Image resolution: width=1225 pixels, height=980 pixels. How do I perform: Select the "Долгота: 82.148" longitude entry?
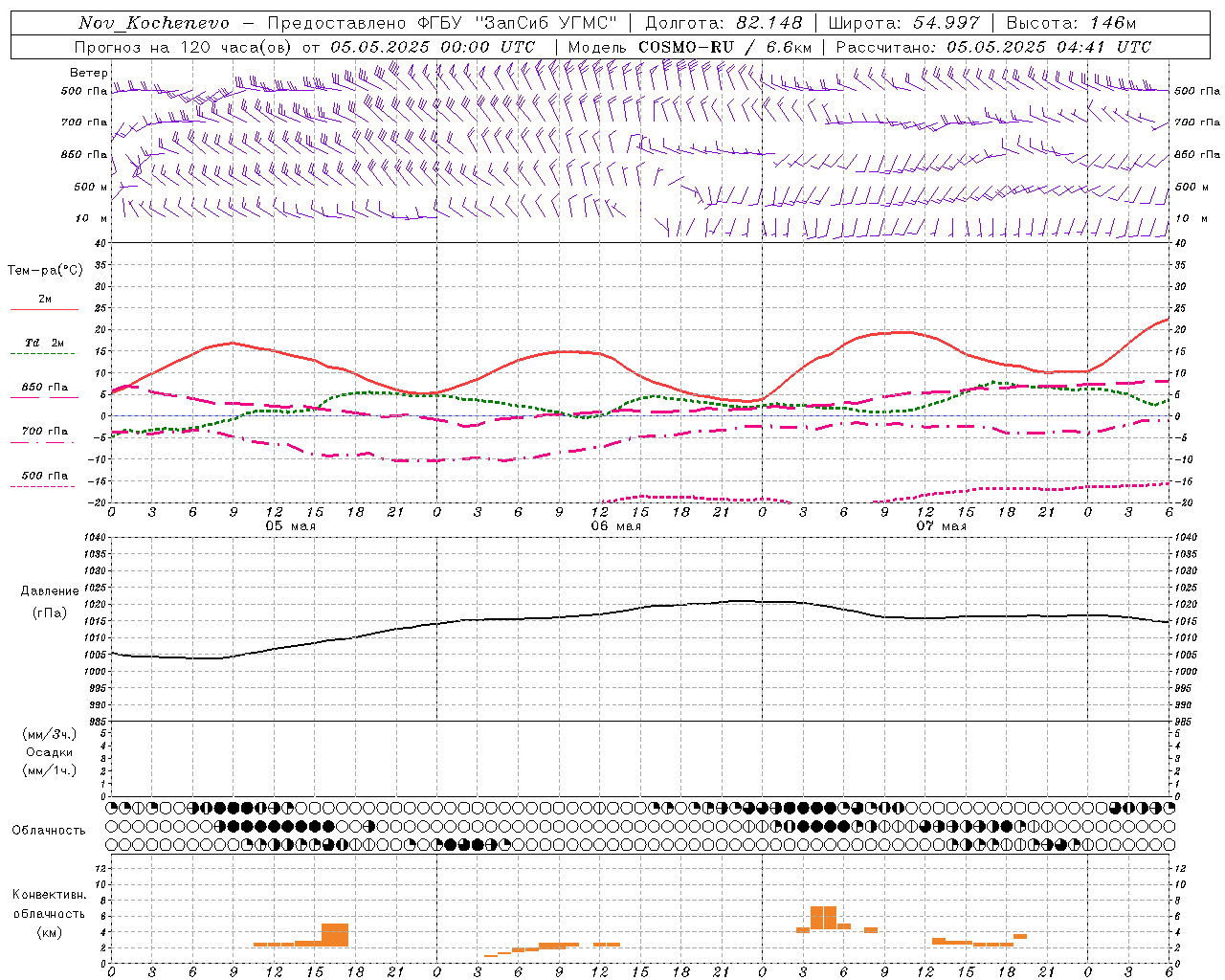(724, 23)
